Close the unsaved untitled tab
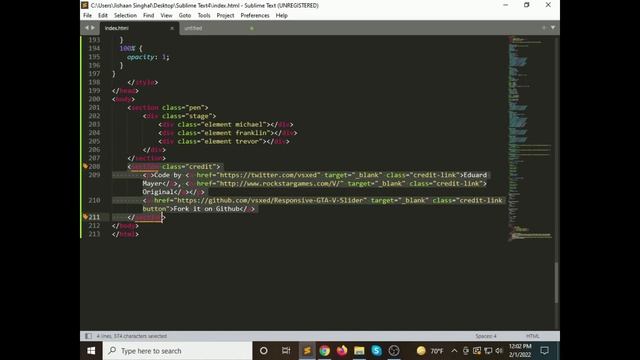Viewport: 640px width, 360px height. click(252, 28)
